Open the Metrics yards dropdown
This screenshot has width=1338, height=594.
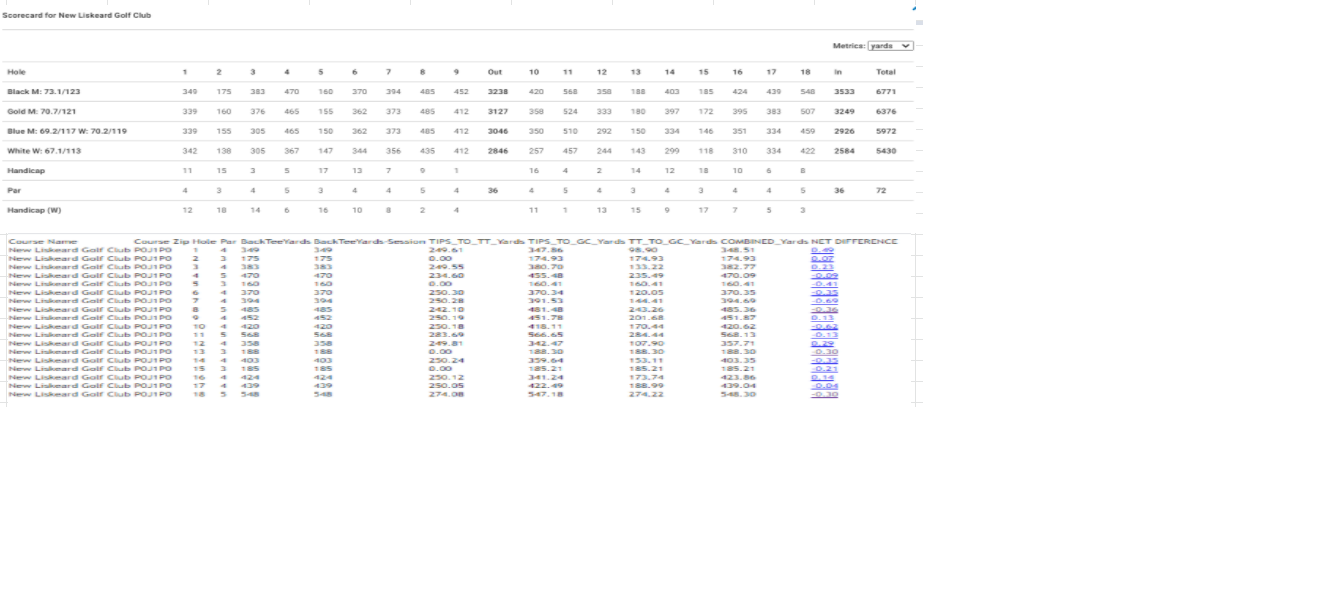click(x=890, y=46)
